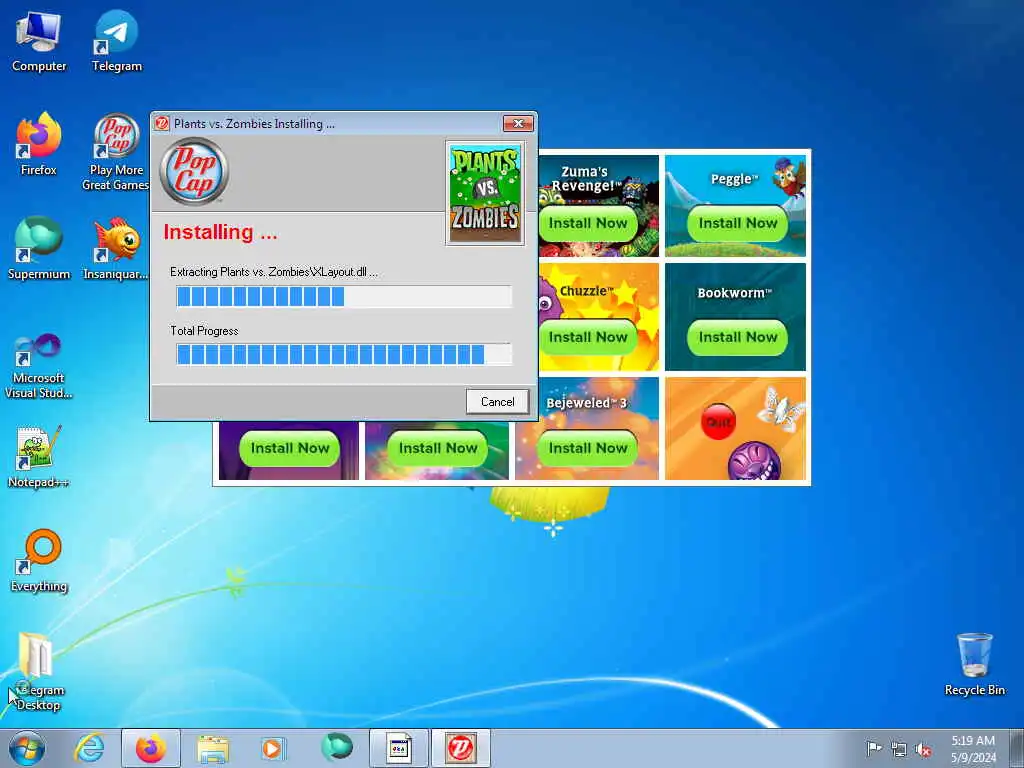Click the Total Progress bar
Screen dimensions: 1024x768
344,355
